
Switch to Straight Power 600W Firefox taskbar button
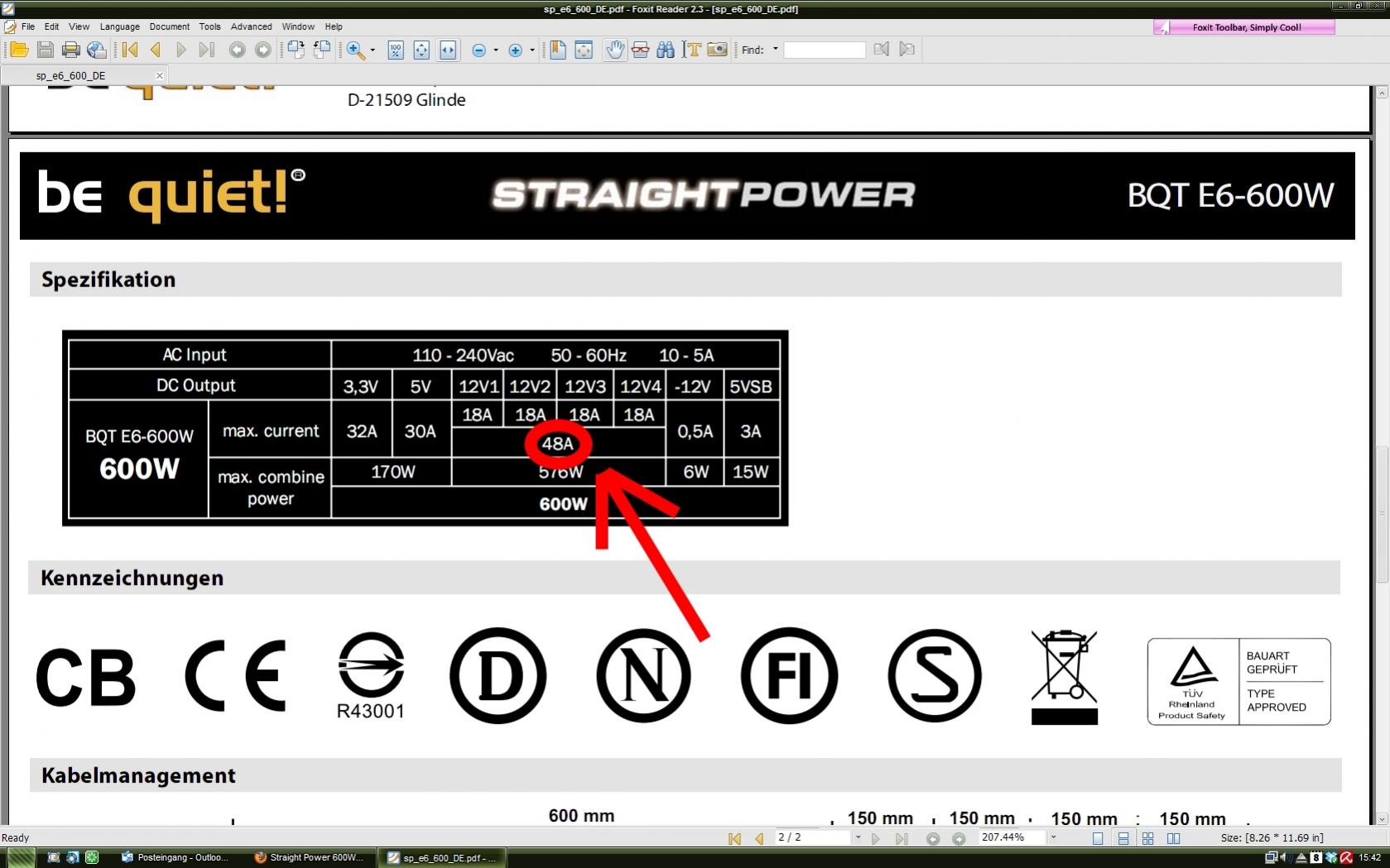[311, 857]
